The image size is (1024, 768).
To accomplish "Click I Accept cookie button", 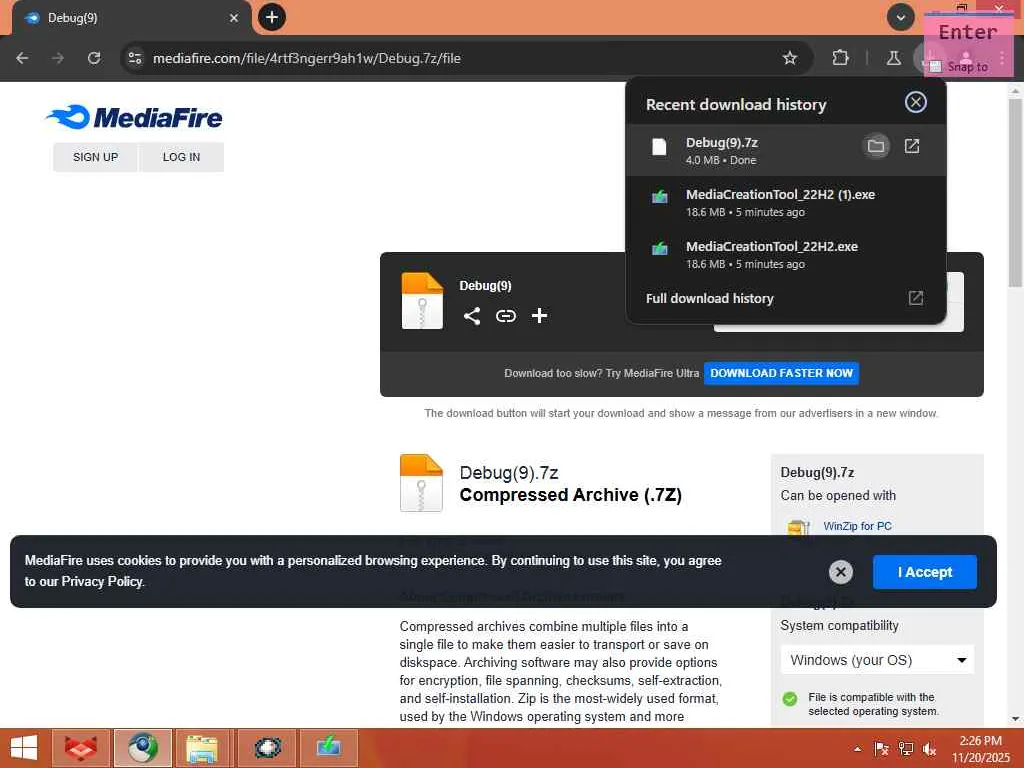I will pos(925,572).
